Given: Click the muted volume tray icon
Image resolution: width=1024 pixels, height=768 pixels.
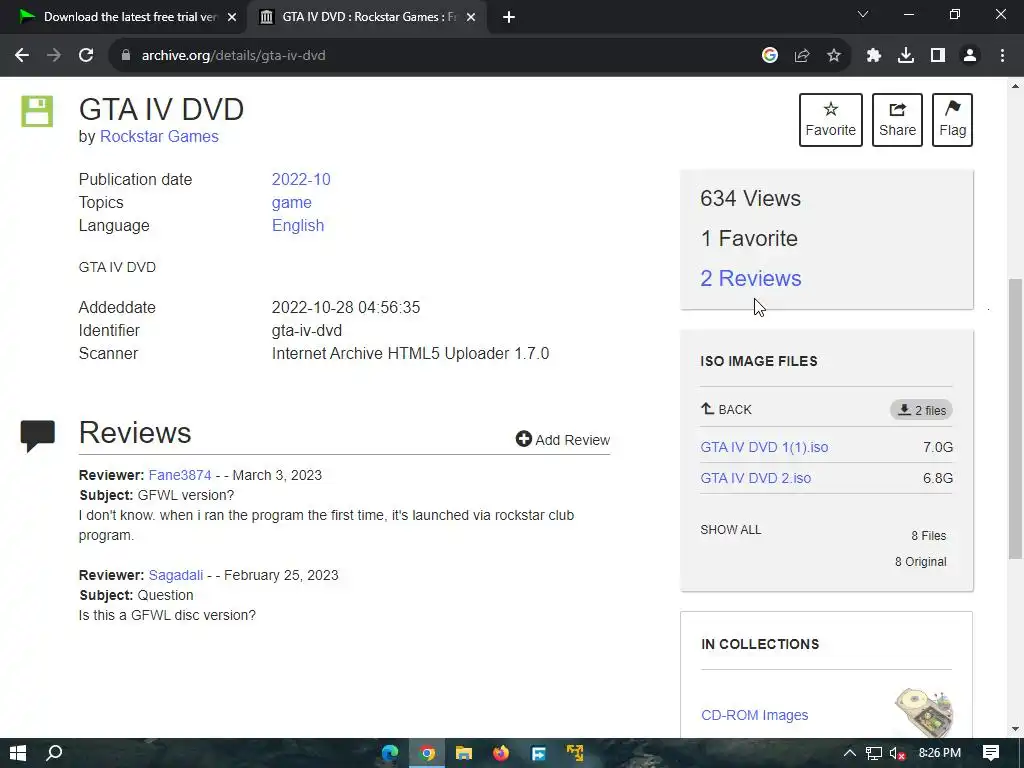Looking at the screenshot, I should [x=898, y=753].
